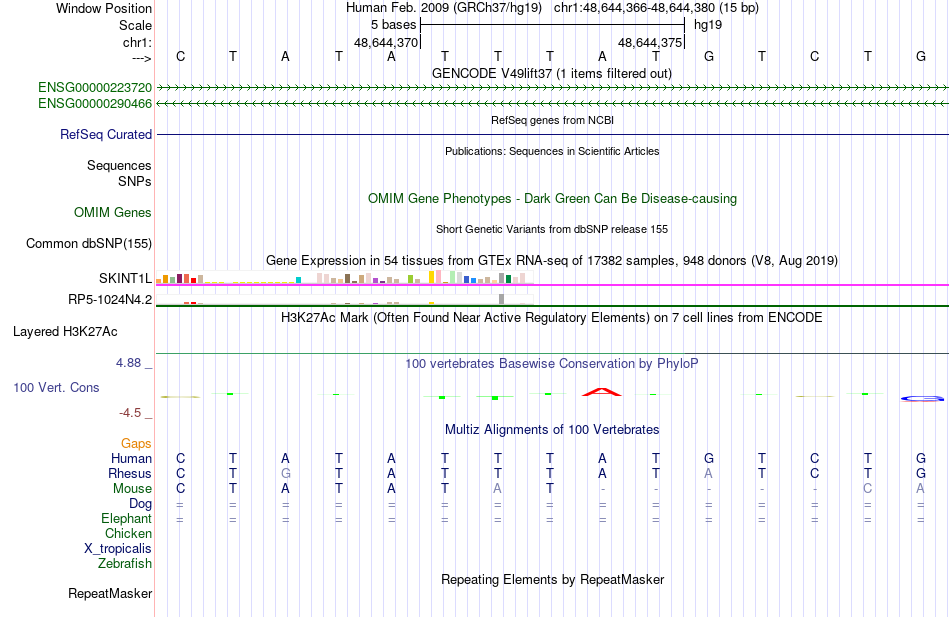Screen dimensions: 950x617
Task: Select the Mouse alignment row label
Action: point(132,489)
